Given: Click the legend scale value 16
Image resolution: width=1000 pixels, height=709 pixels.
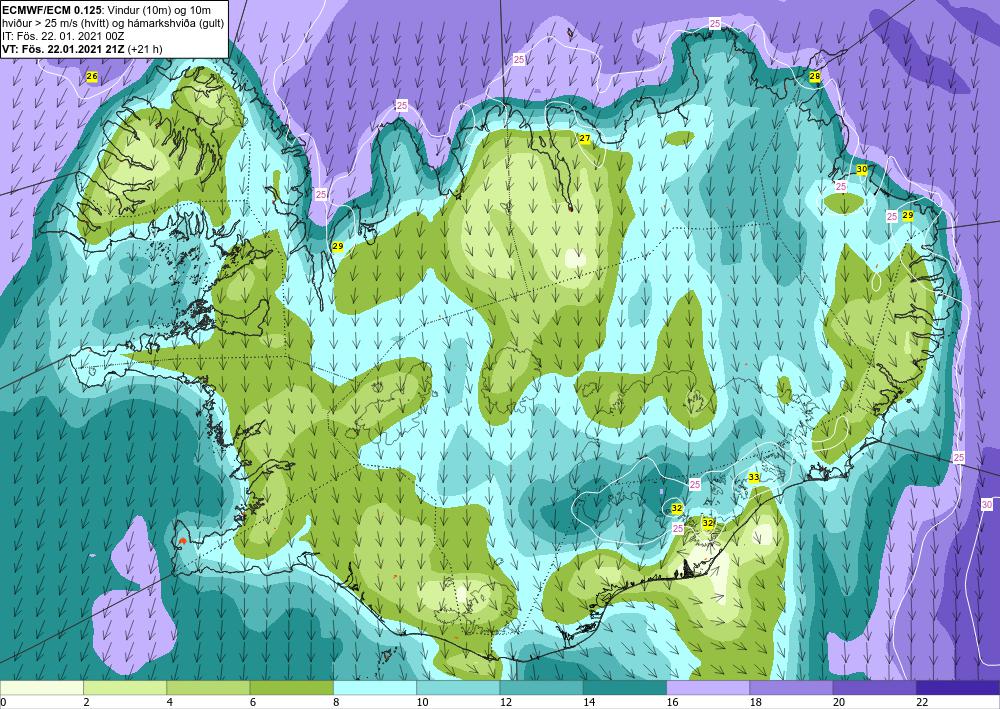Looking at the screenshot, I should [x=672, y=702].
